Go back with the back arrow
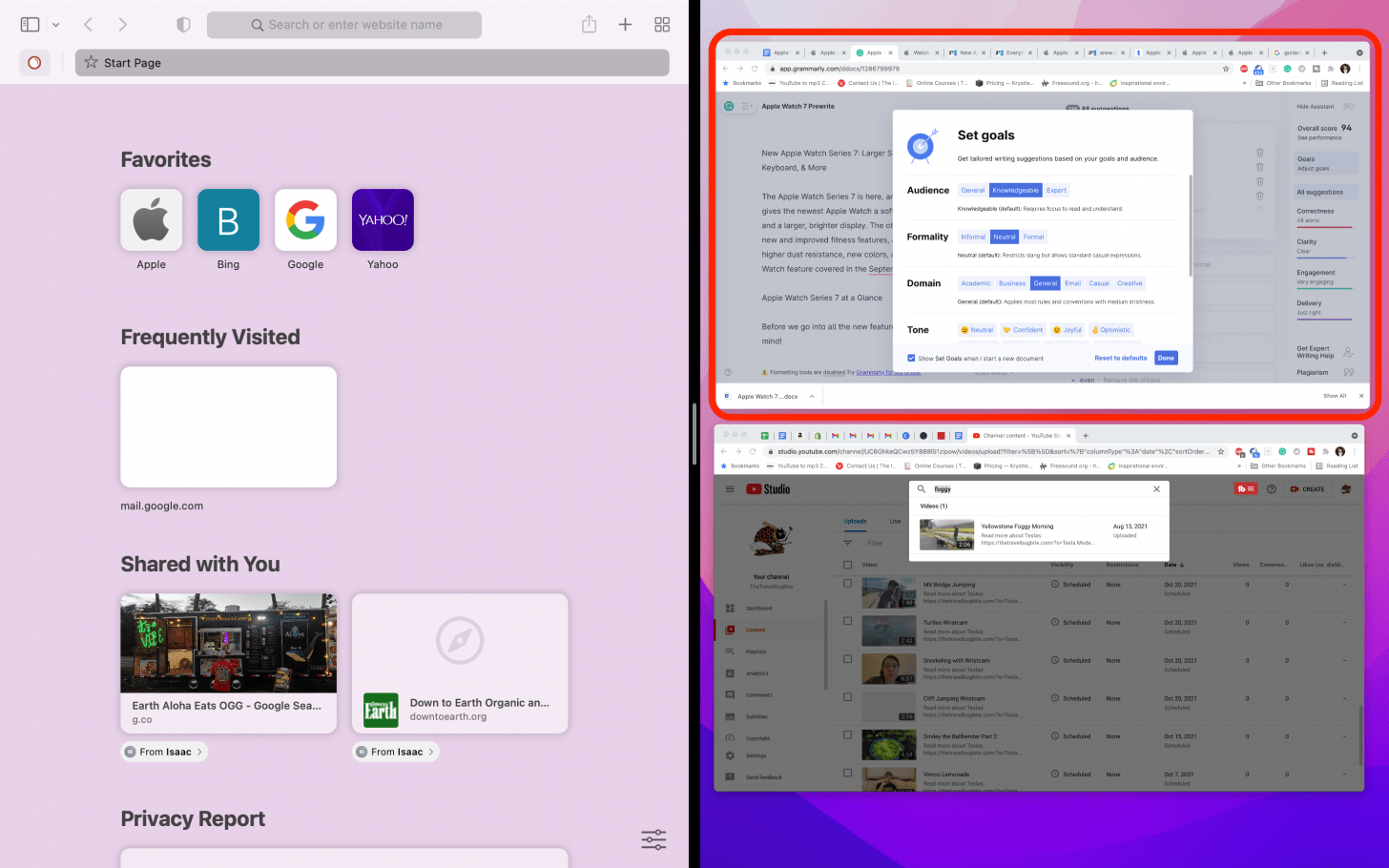The image size is (1389, 868). pos(88,25)
